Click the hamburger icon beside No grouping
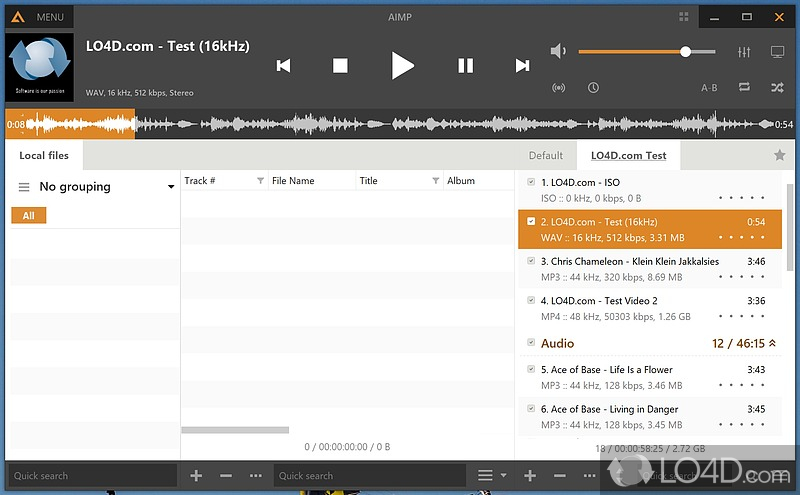This screenshot has height=495, width=800. tap(24, 187)
